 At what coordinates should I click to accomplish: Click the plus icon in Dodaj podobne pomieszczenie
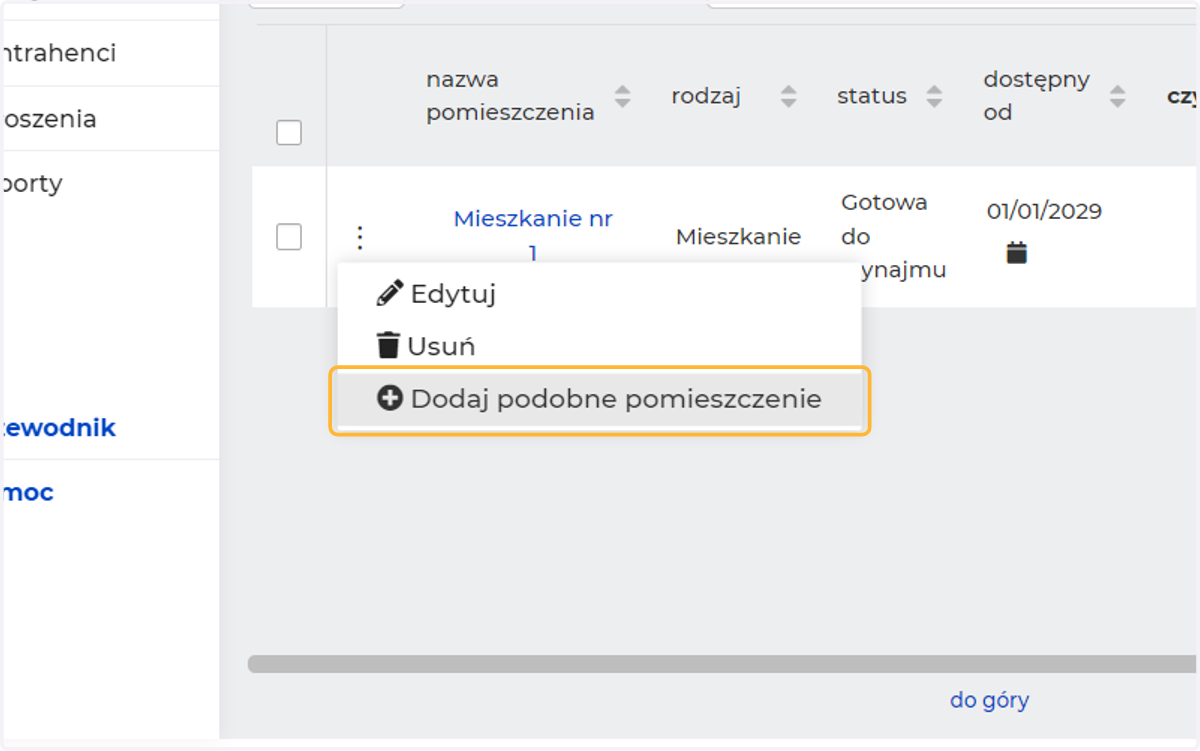click(x=389, y=399)
